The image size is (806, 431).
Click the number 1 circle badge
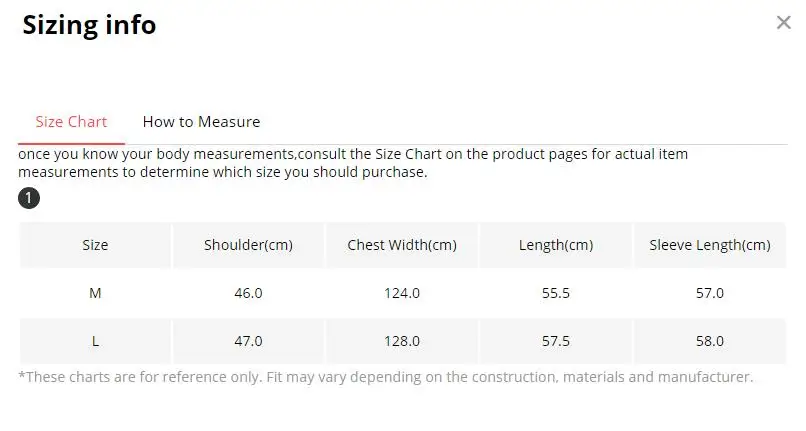(x=29, y=199)
